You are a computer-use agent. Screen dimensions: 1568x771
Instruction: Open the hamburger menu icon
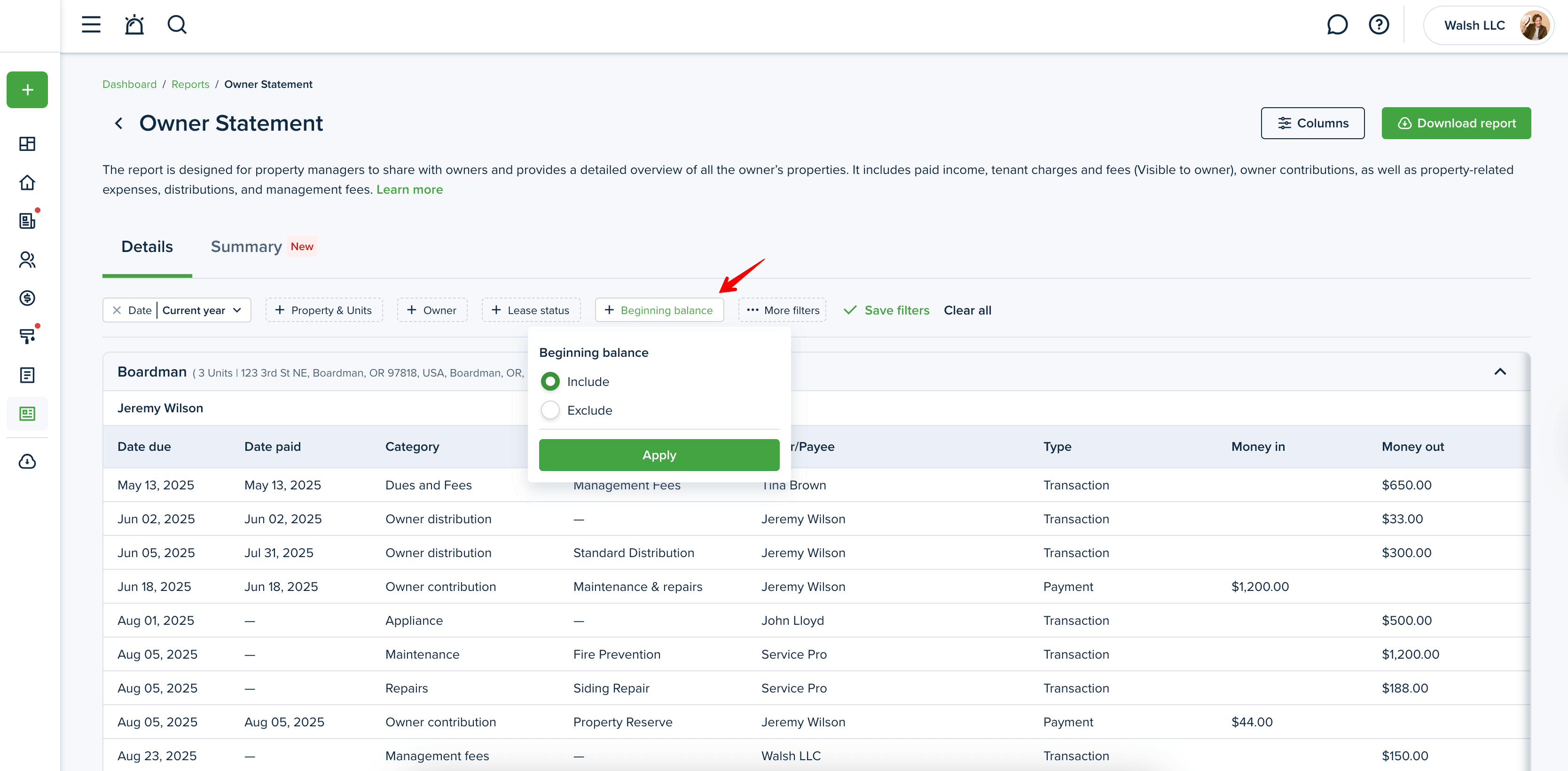(91, 25)
